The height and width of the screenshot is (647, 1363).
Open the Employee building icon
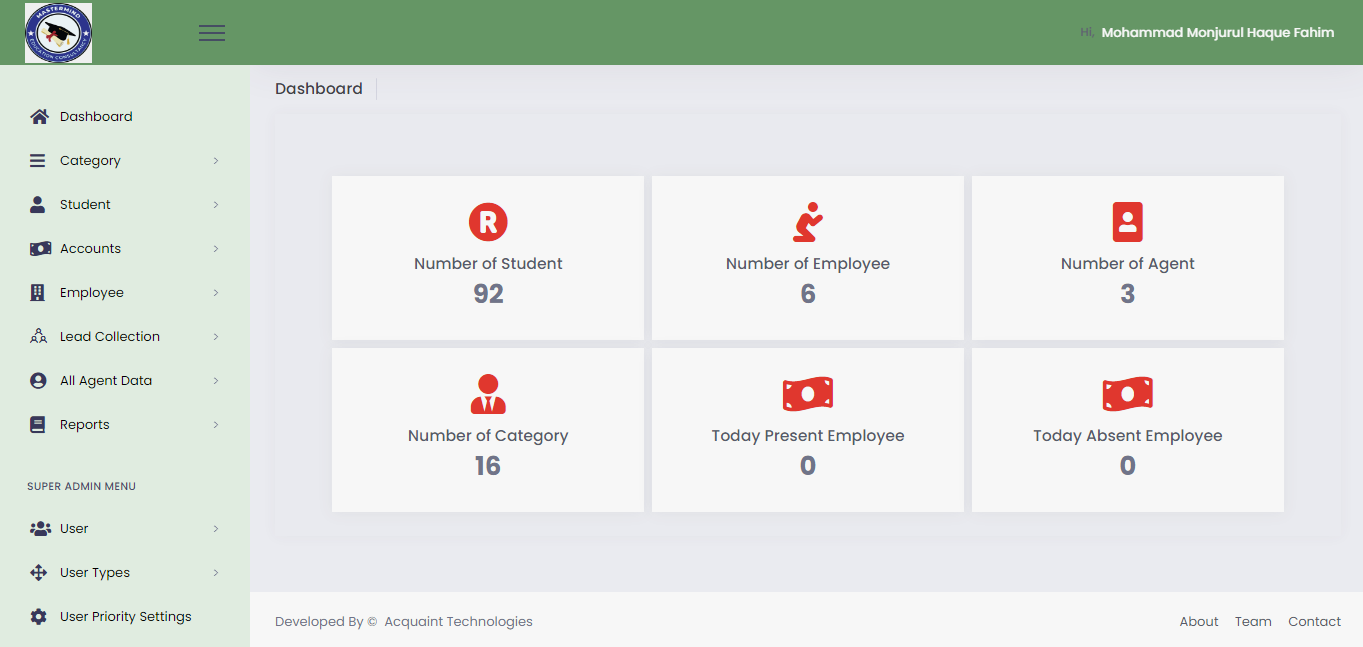(x=37, y=292)
